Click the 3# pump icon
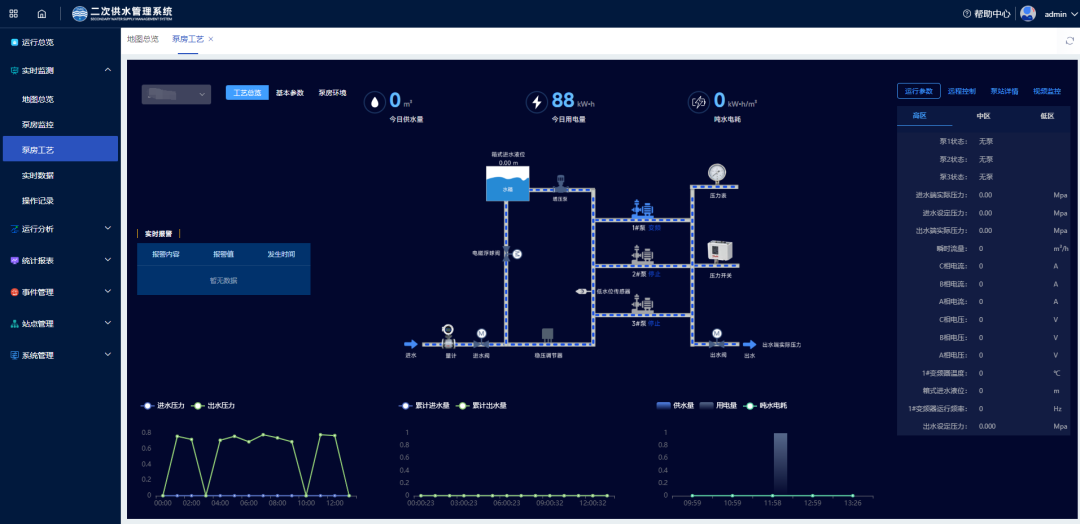This screenshot has width=1080, height=524. pyautogui.click(x=642, y=303)
